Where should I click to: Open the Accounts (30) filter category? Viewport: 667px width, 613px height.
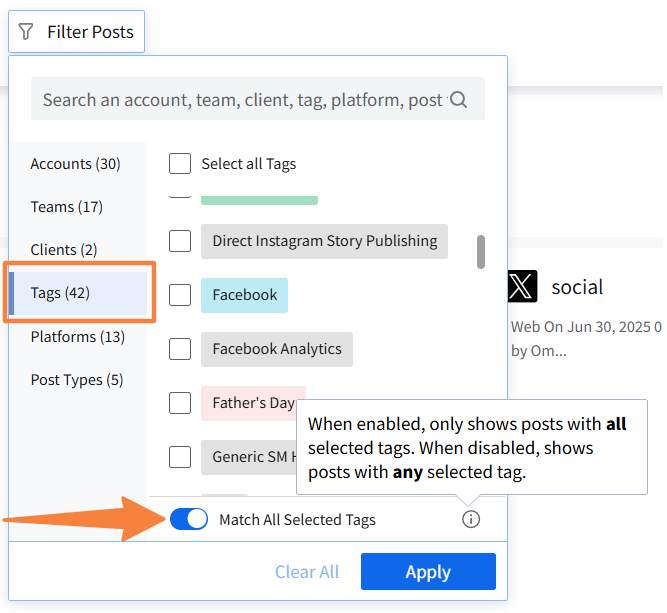(x=75, y=164)
